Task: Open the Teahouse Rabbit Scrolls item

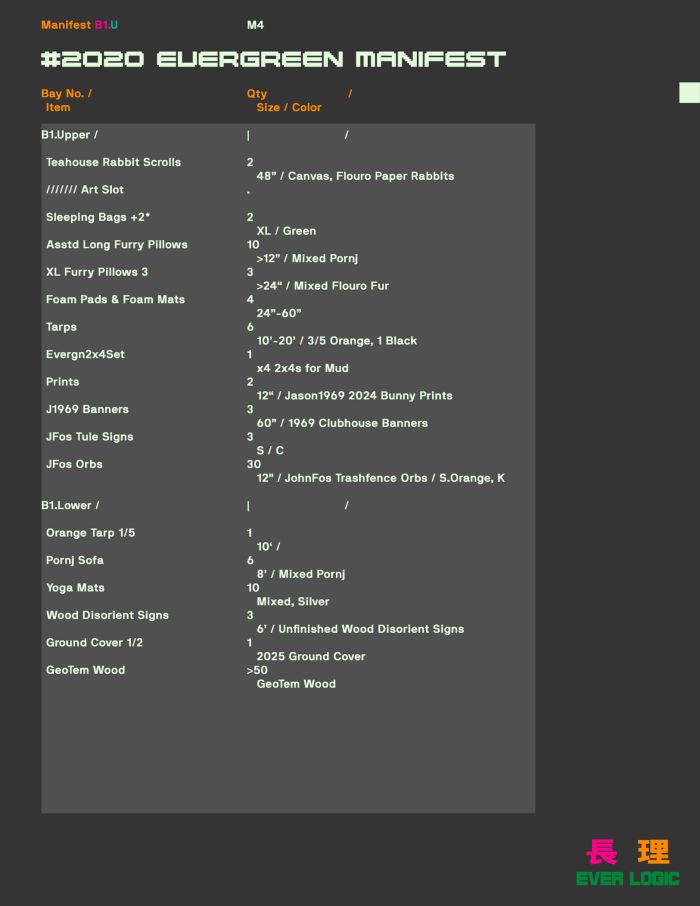Action: click(x=113, y=162)
